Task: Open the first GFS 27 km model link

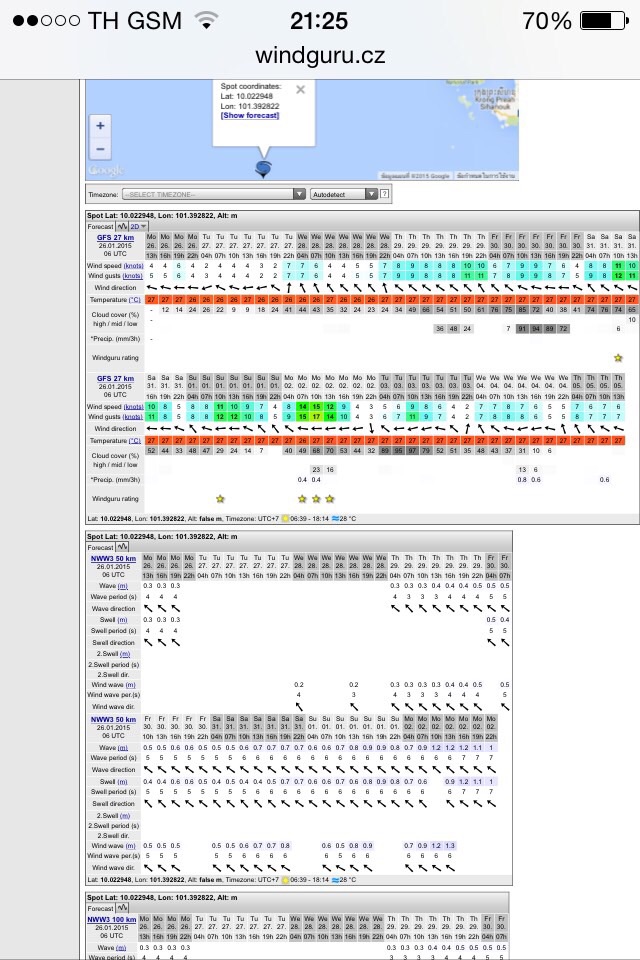Action: click(115, 238)
